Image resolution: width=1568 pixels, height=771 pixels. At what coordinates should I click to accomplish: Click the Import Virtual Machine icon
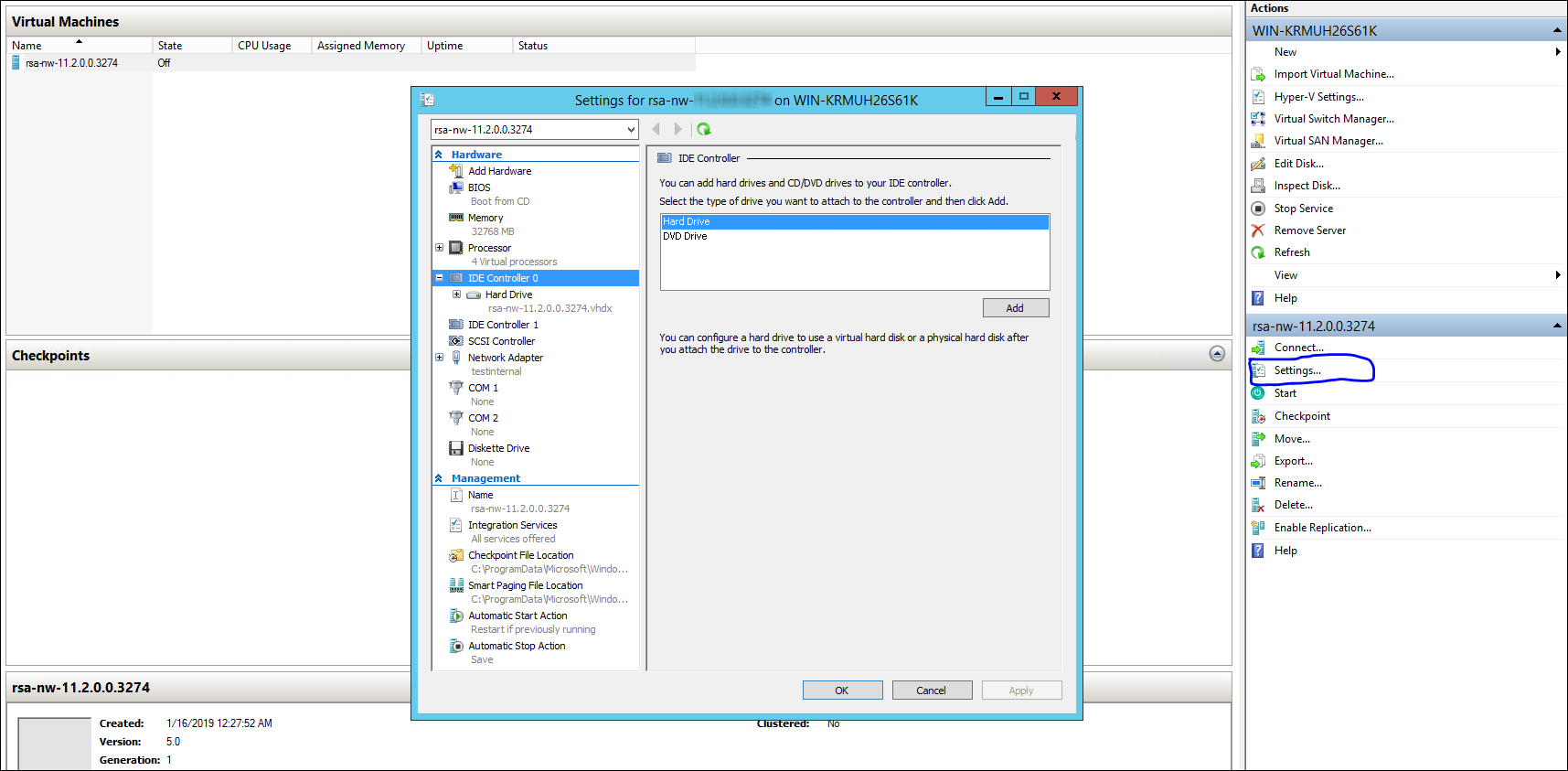(1258, 74)
